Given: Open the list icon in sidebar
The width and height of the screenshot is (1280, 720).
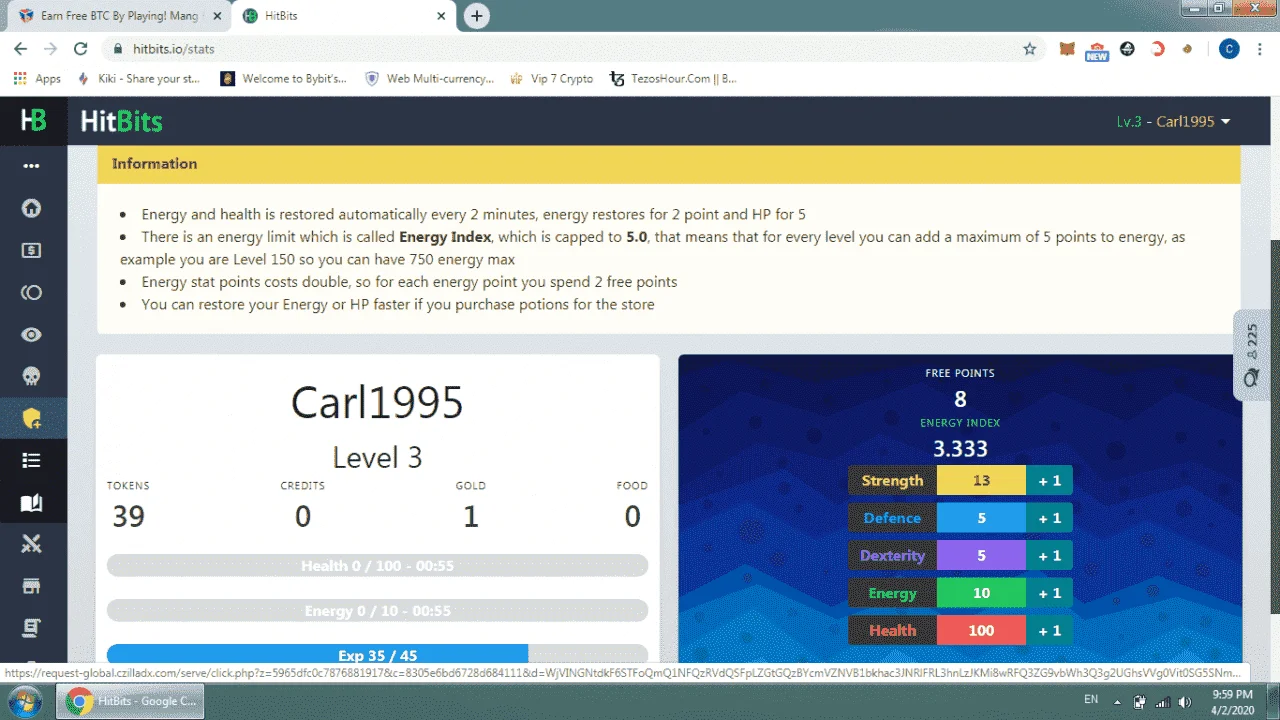Looking at the screenshot, I should coord(32,460).
